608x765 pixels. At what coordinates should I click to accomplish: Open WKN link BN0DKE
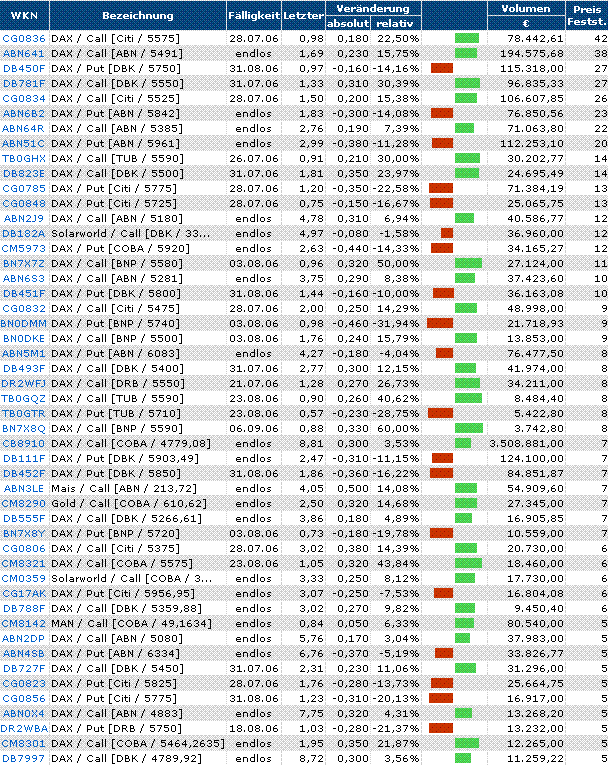(24, 339)
